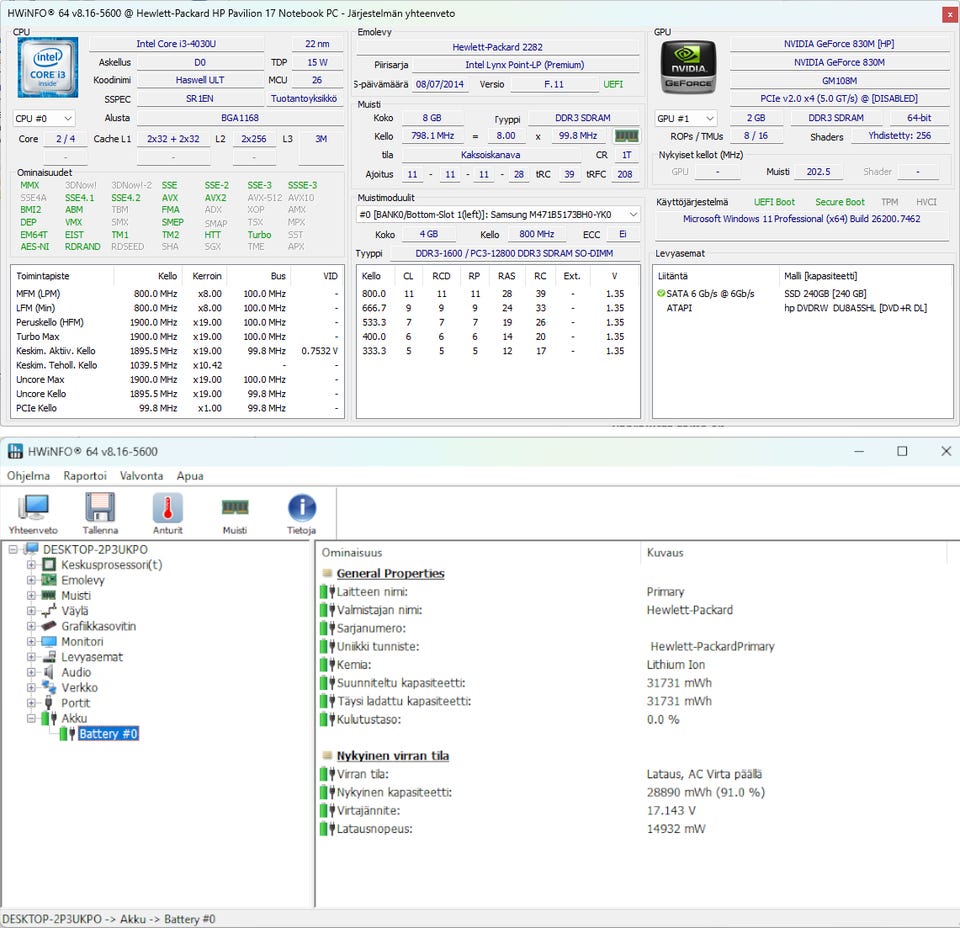Open the memory module slot dropdown
Screen dimensions: 960x928
499,215
